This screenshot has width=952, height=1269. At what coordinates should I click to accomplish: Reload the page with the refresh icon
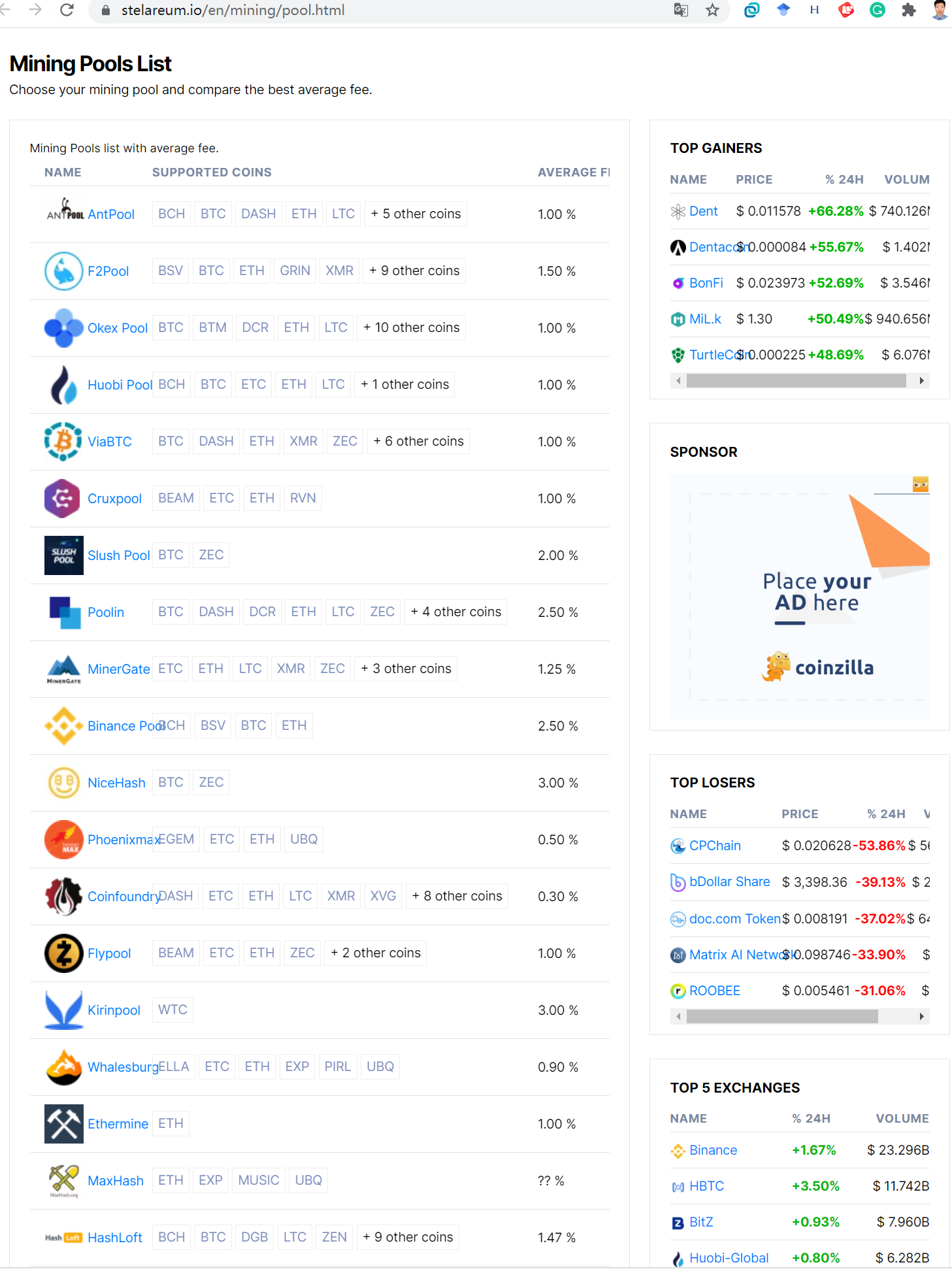[x=67, y=10]
